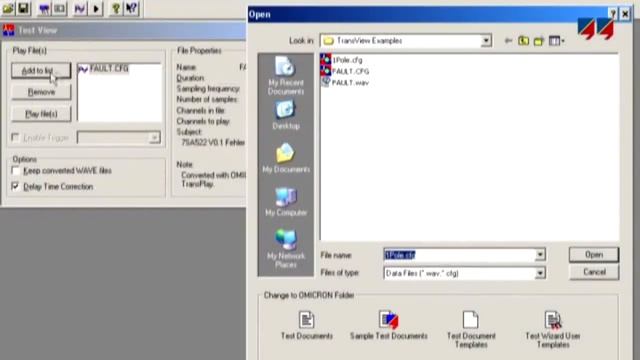This screenshot has height=360, width=640.
Task: Toggle the Enable Trigger checkbox
Action: coord(16,138)
